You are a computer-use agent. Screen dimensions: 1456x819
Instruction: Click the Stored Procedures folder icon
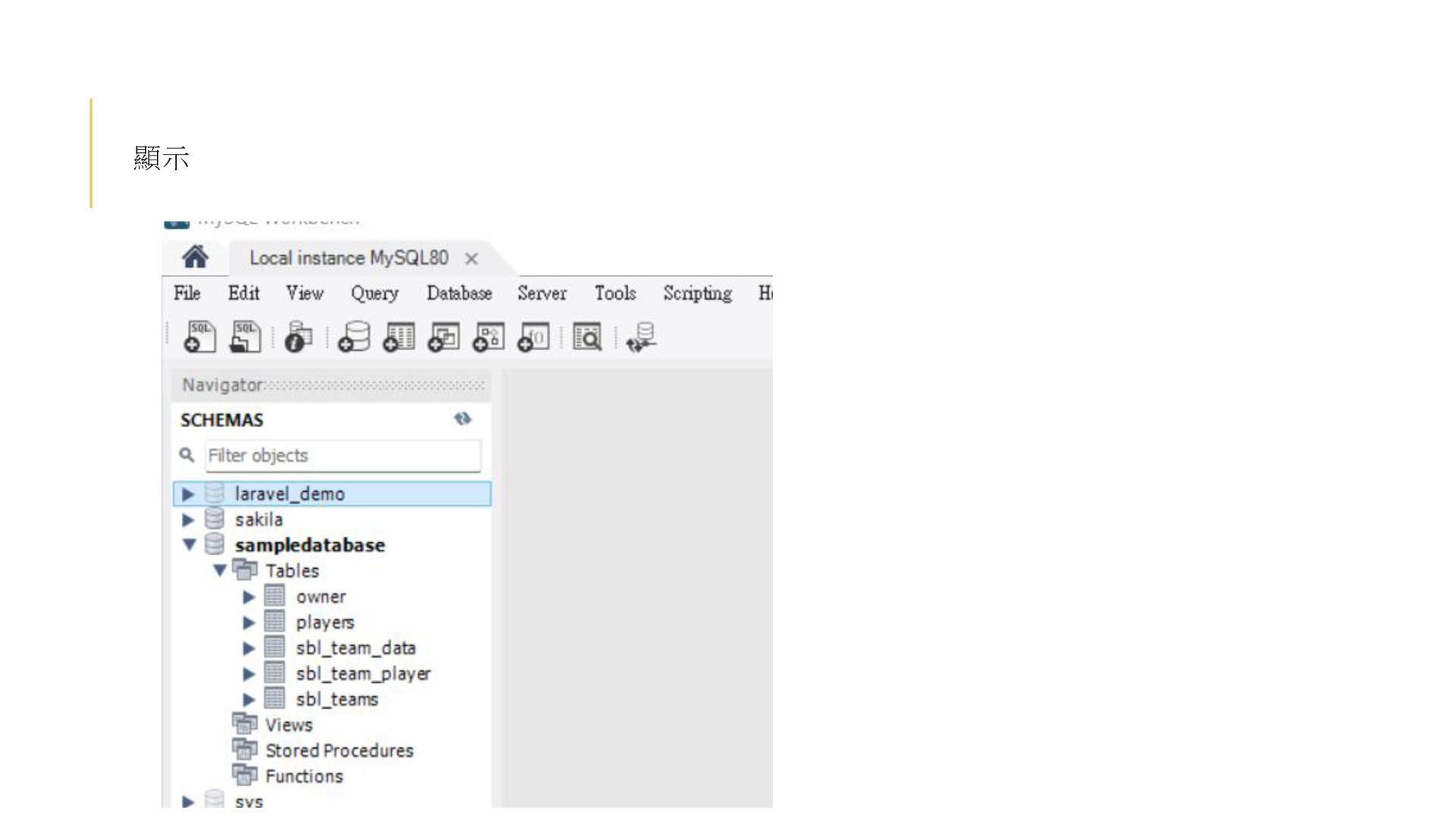click(244, 750)
